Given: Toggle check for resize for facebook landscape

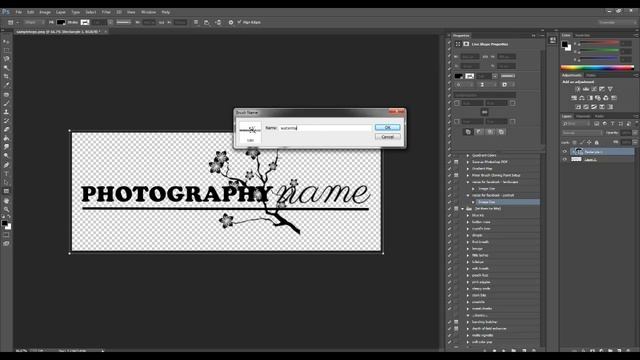Looking at the screenshot, I should click(x=450, y=182).
